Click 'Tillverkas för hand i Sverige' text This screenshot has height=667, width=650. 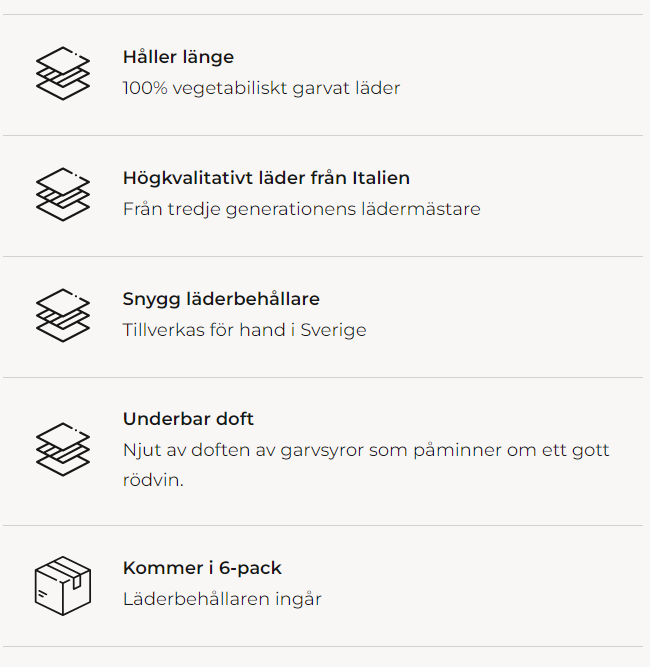point(244,330)
